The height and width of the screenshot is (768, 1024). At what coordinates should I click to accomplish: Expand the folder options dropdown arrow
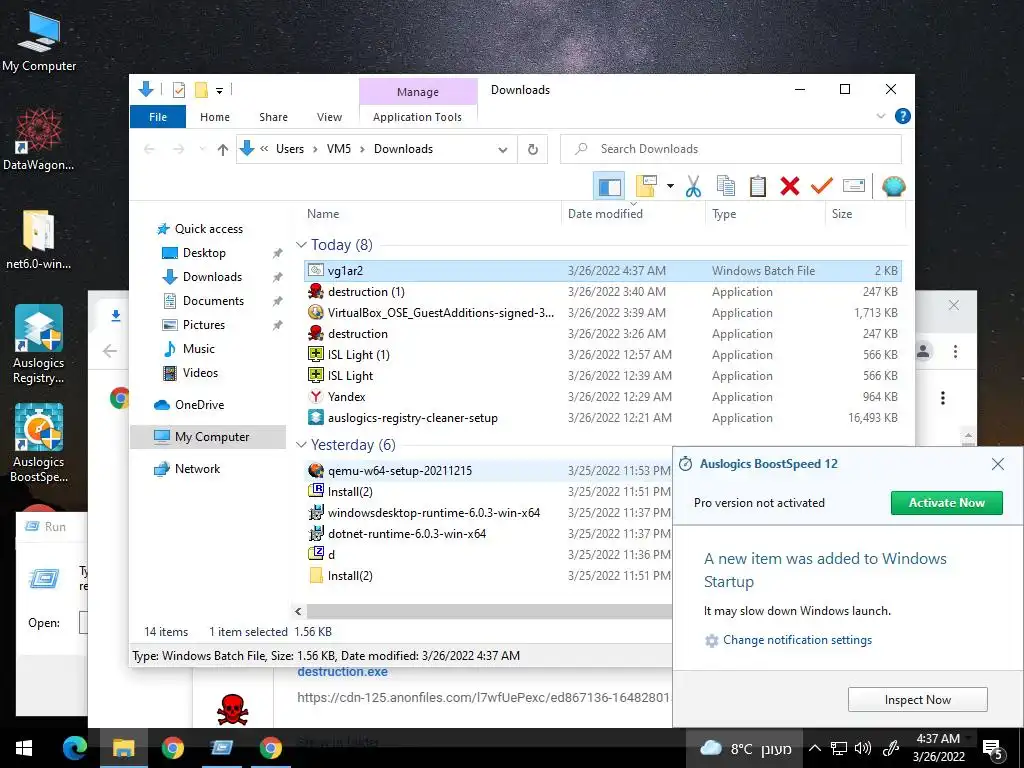click(670, 187)
